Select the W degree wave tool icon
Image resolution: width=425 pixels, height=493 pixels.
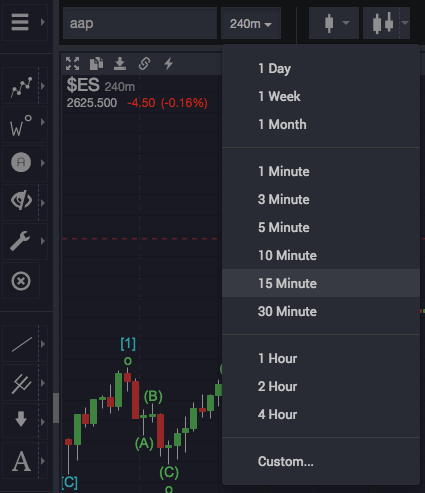click(21, 126)
